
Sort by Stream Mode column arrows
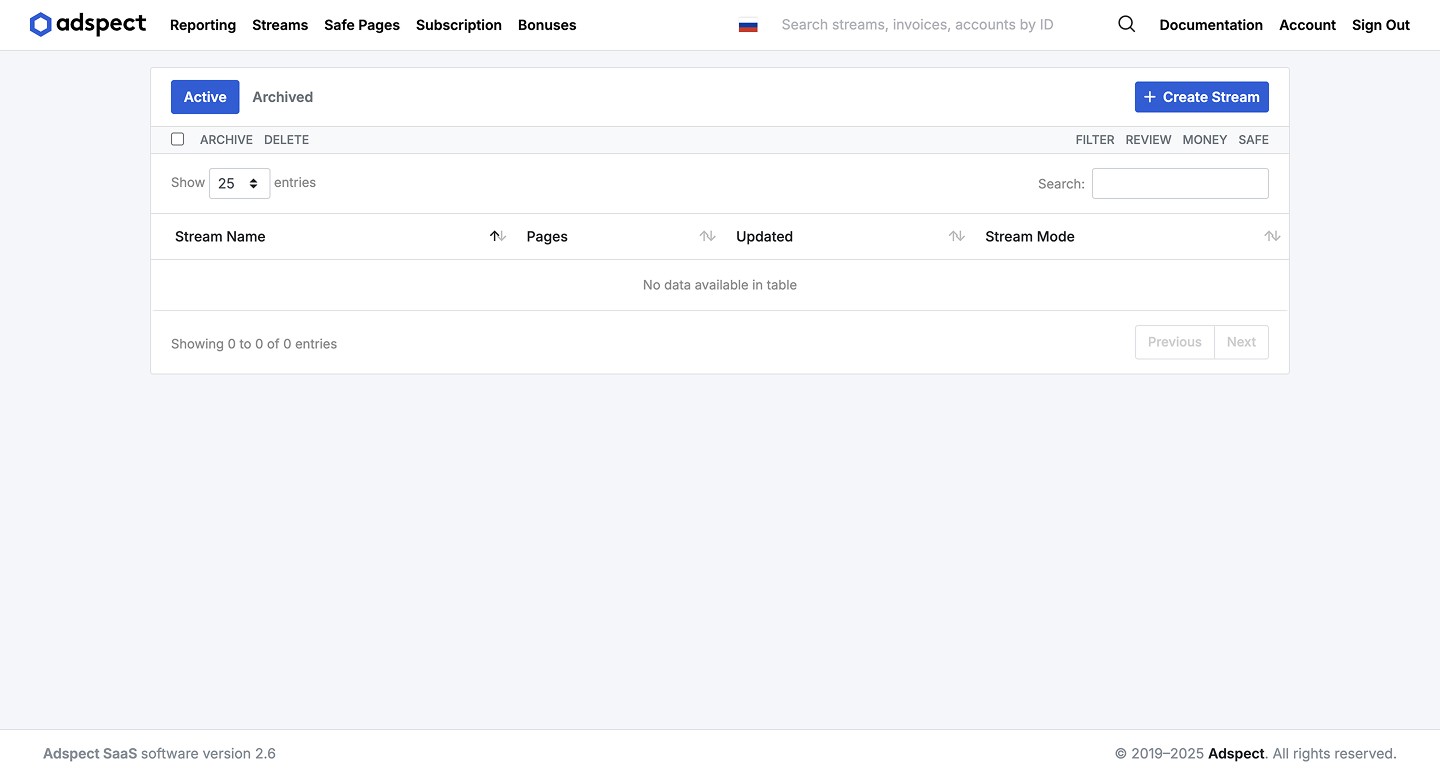pos(1271,237)
